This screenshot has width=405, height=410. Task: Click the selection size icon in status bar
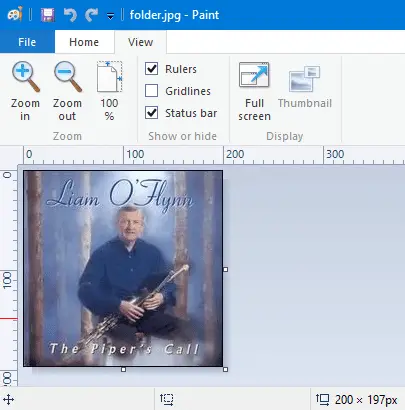click(x=167, y=399)
